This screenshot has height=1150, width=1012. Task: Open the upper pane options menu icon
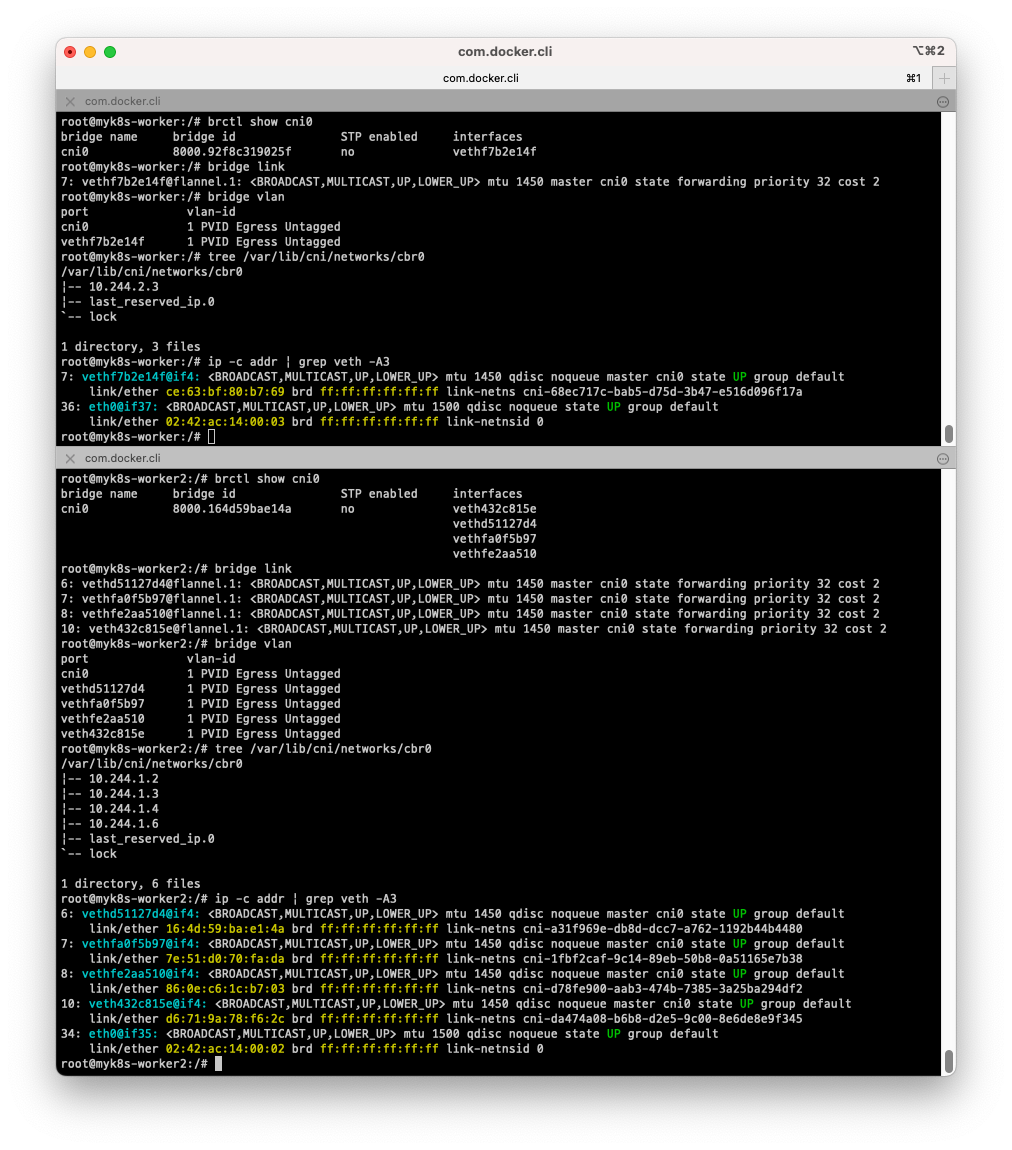pyautogui.click(x=943, y=101)
